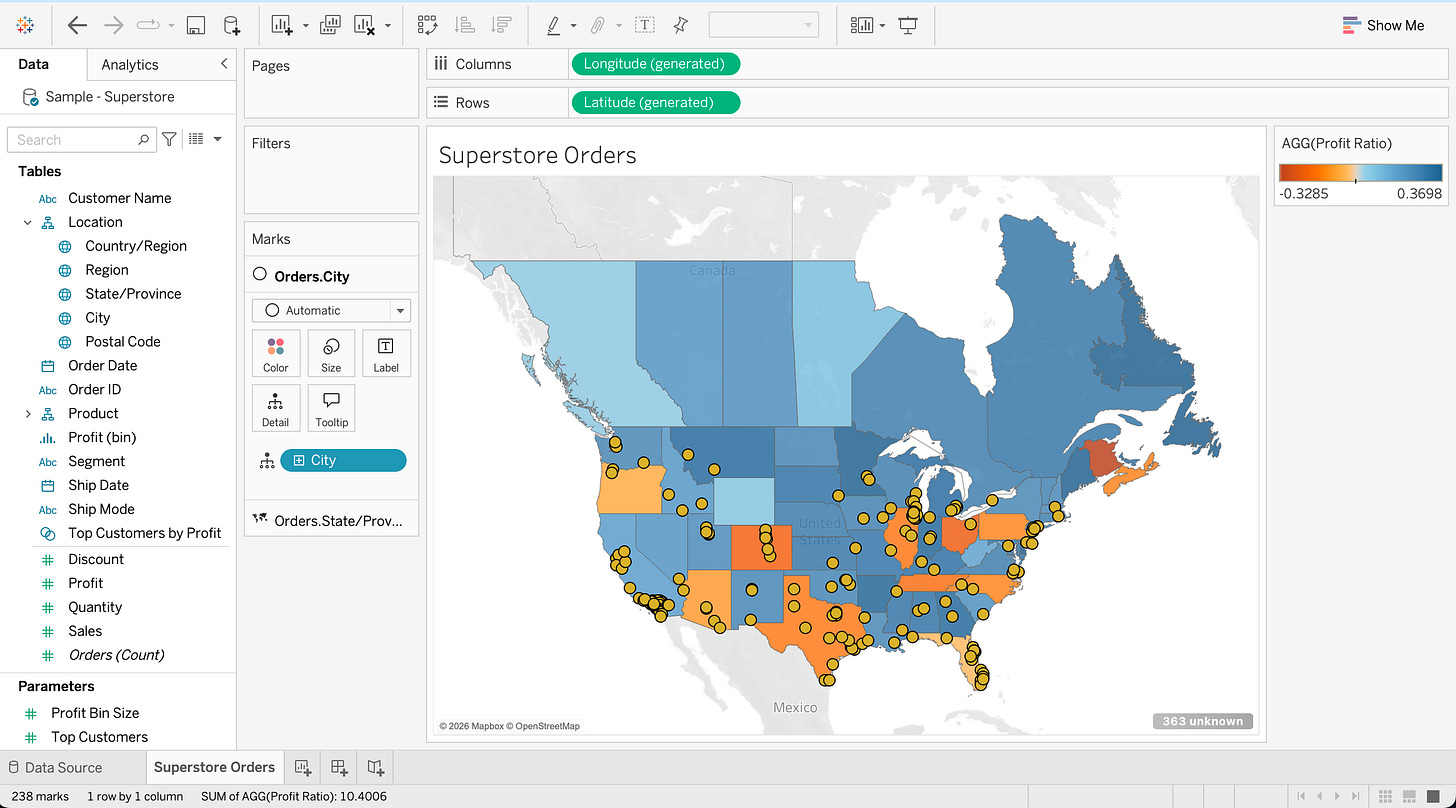
Task: Click the New Worksheet toolbar icon
Action: point(282,26)
